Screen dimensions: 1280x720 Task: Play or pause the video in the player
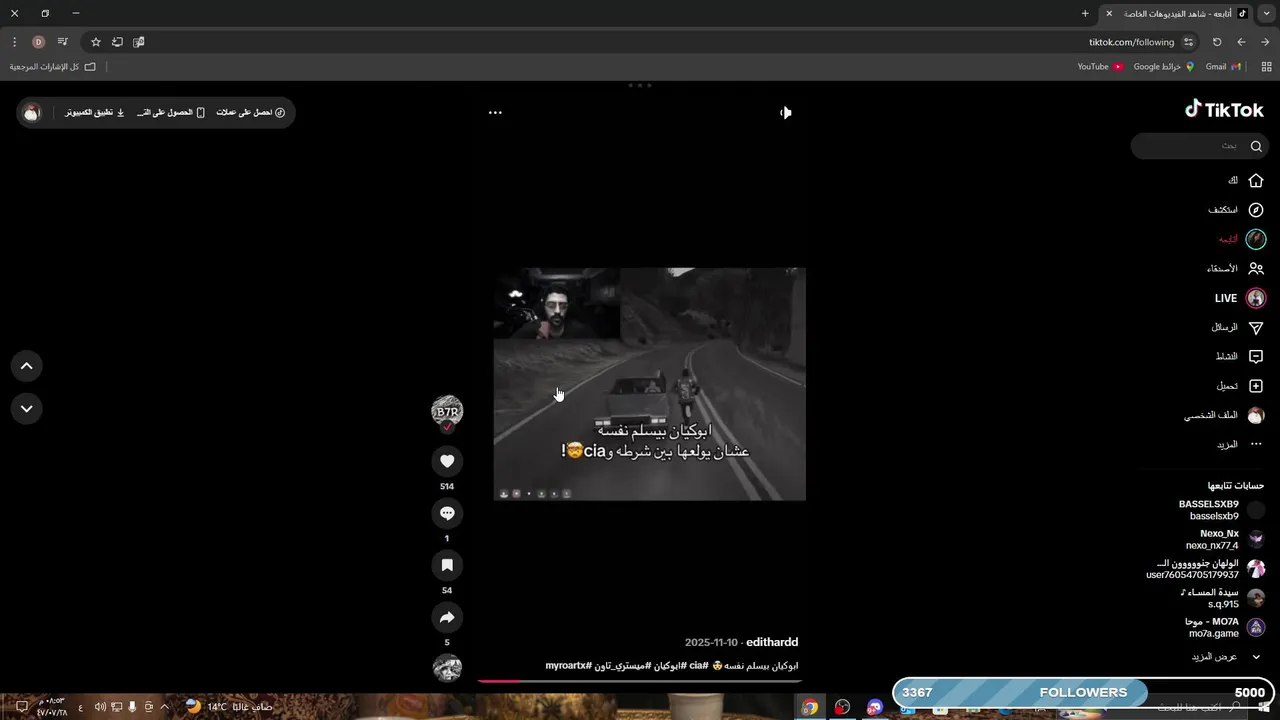[x=649, y=384]
